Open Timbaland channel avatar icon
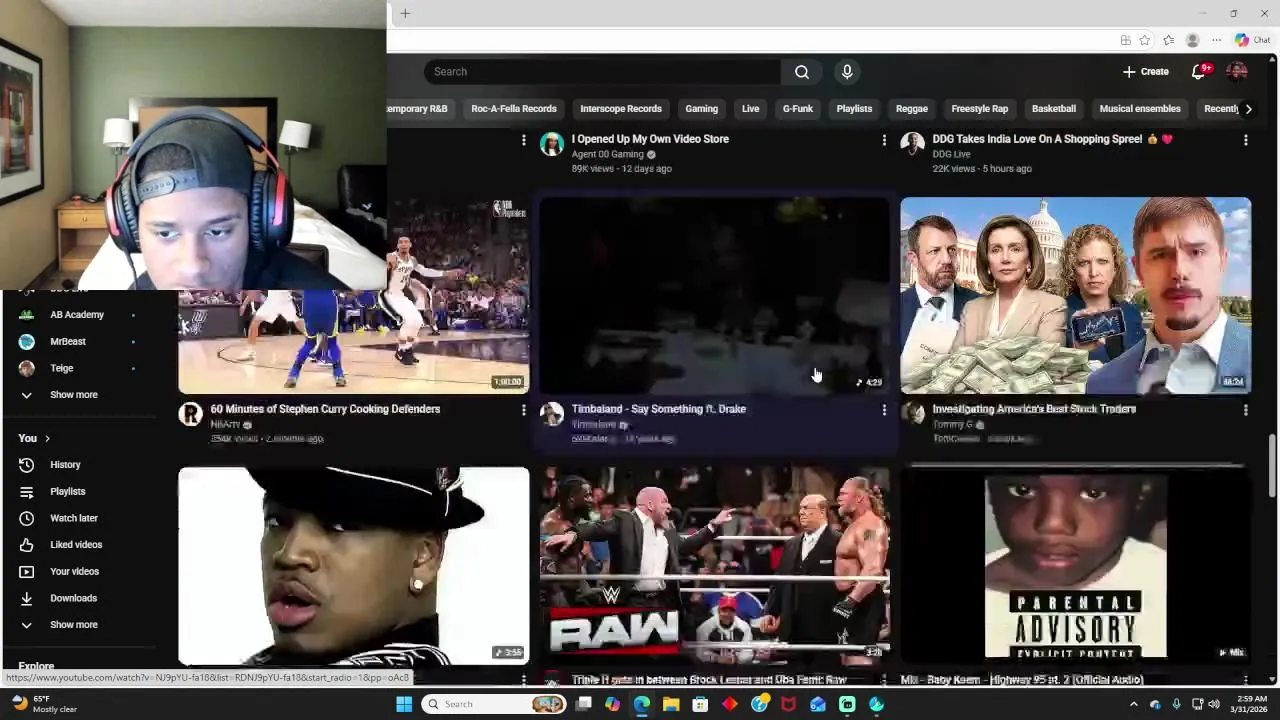The width and height of the screenshot is (1280, 720). tap(552, 414)
